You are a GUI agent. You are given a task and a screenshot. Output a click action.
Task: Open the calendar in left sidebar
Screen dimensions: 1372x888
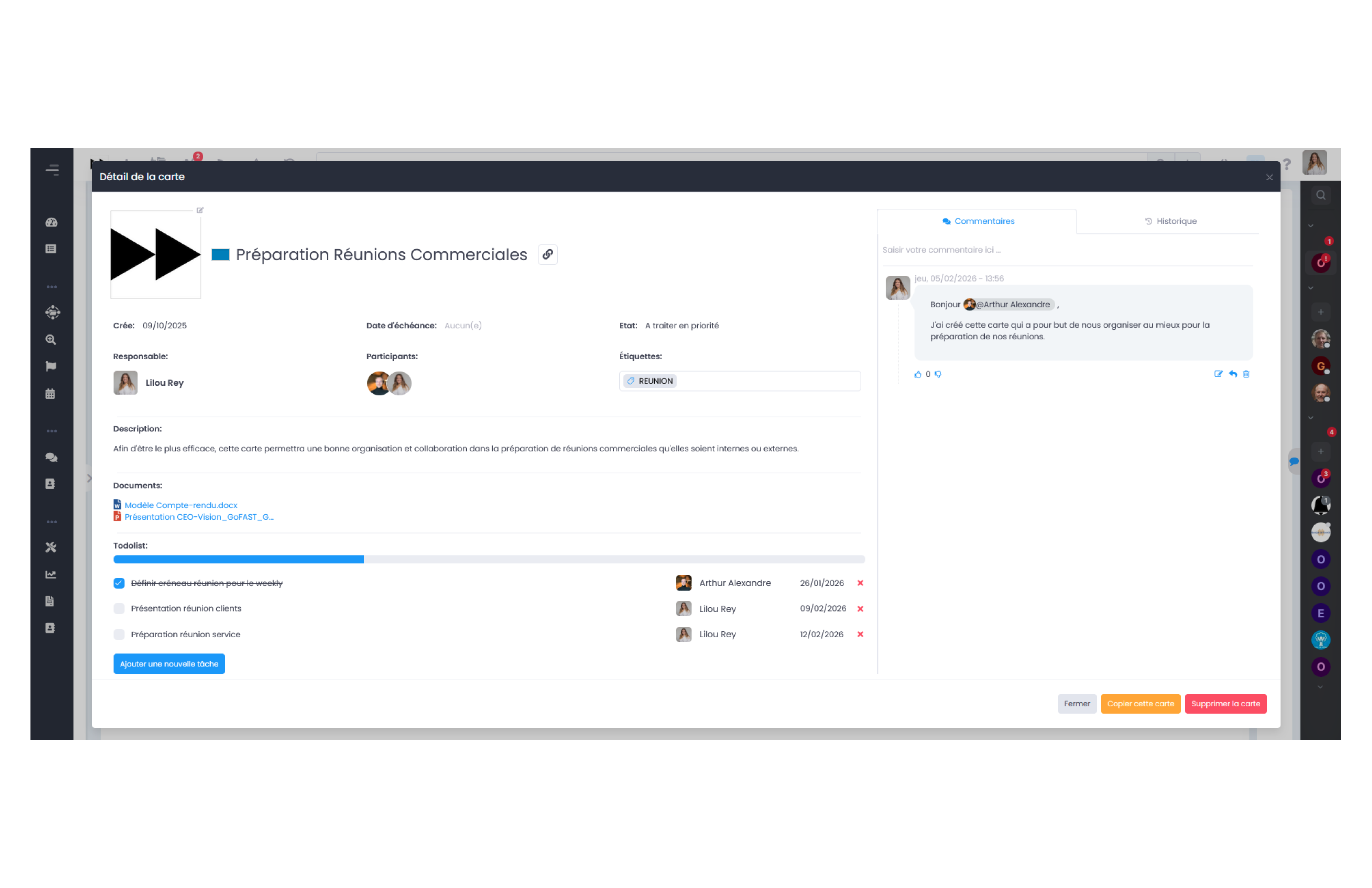[51, 394]
